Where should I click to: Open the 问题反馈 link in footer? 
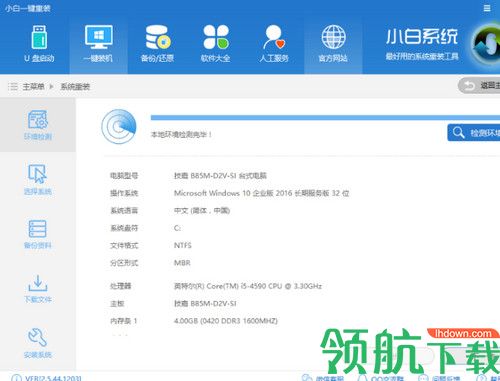tap(440, 378)
